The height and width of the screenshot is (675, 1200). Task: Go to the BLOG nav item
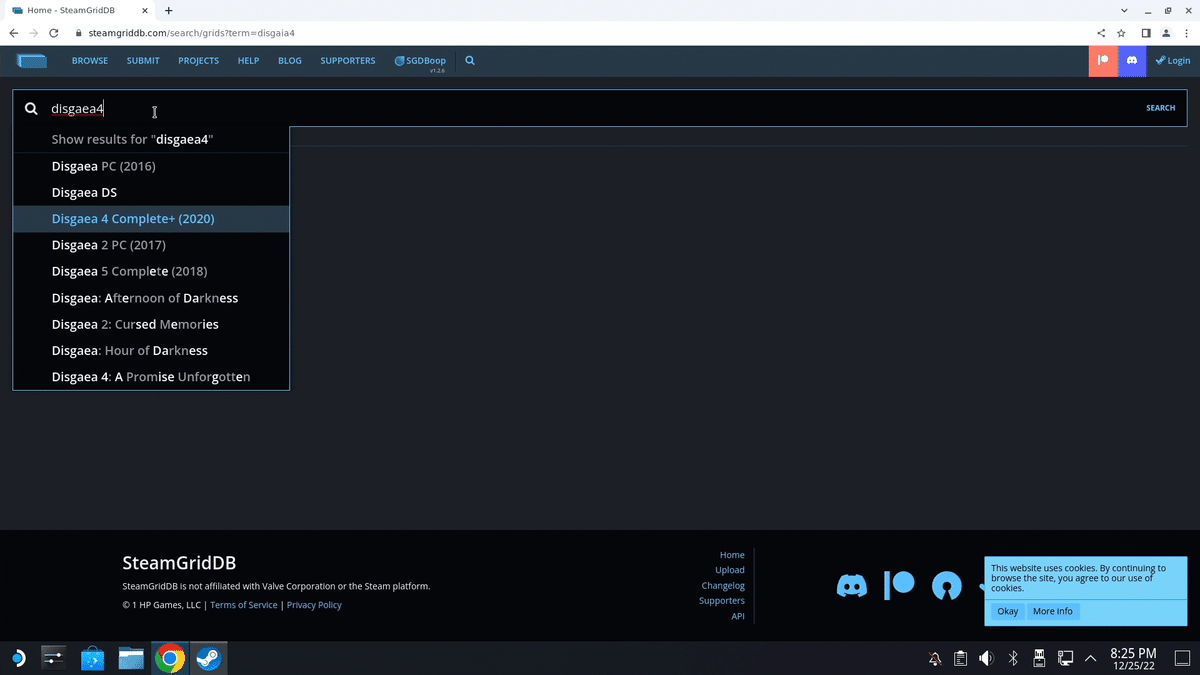(x=290, y=61)
